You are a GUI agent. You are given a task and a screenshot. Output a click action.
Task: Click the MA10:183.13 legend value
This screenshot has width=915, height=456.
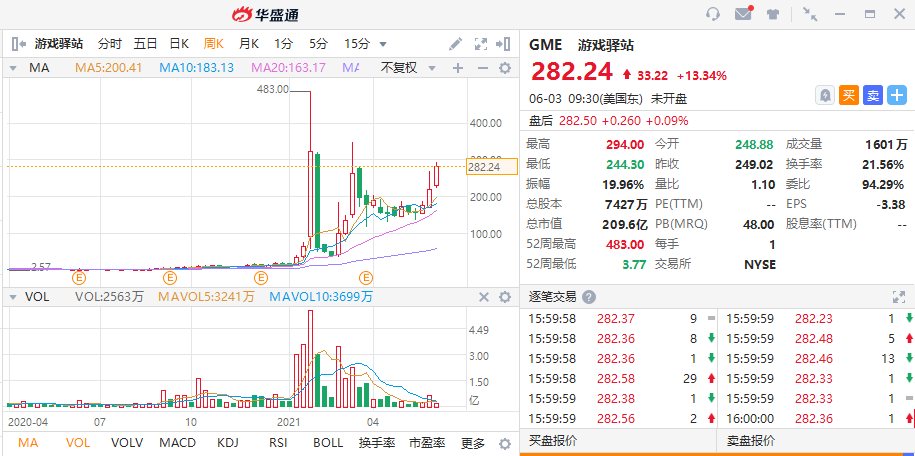pyautogui.click(x=197, y=68)
